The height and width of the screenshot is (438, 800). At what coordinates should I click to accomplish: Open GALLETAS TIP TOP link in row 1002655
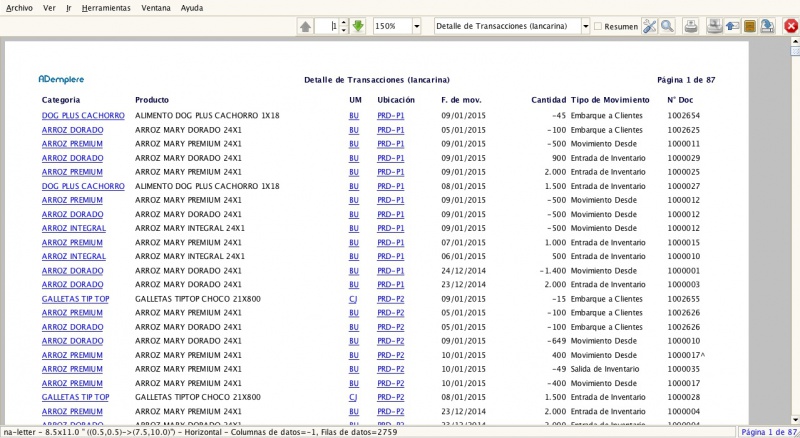[76, 299]
